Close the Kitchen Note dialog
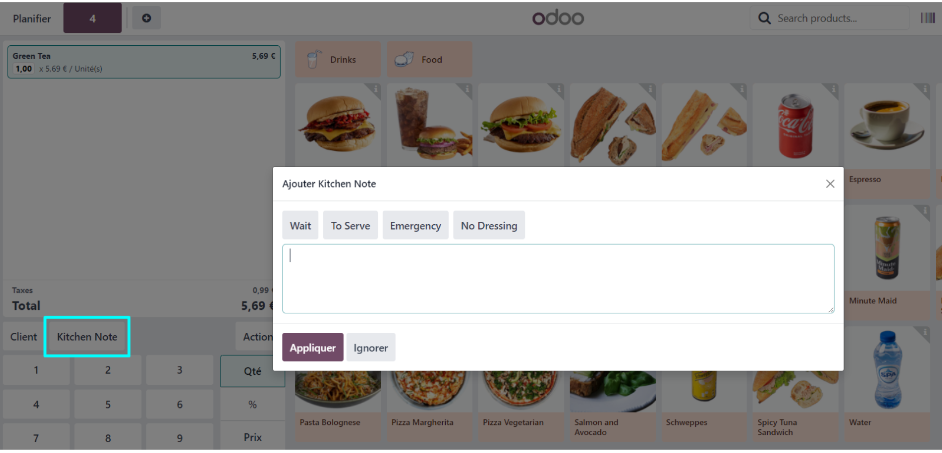Screen dimensions: 942x453 [830, 184]
